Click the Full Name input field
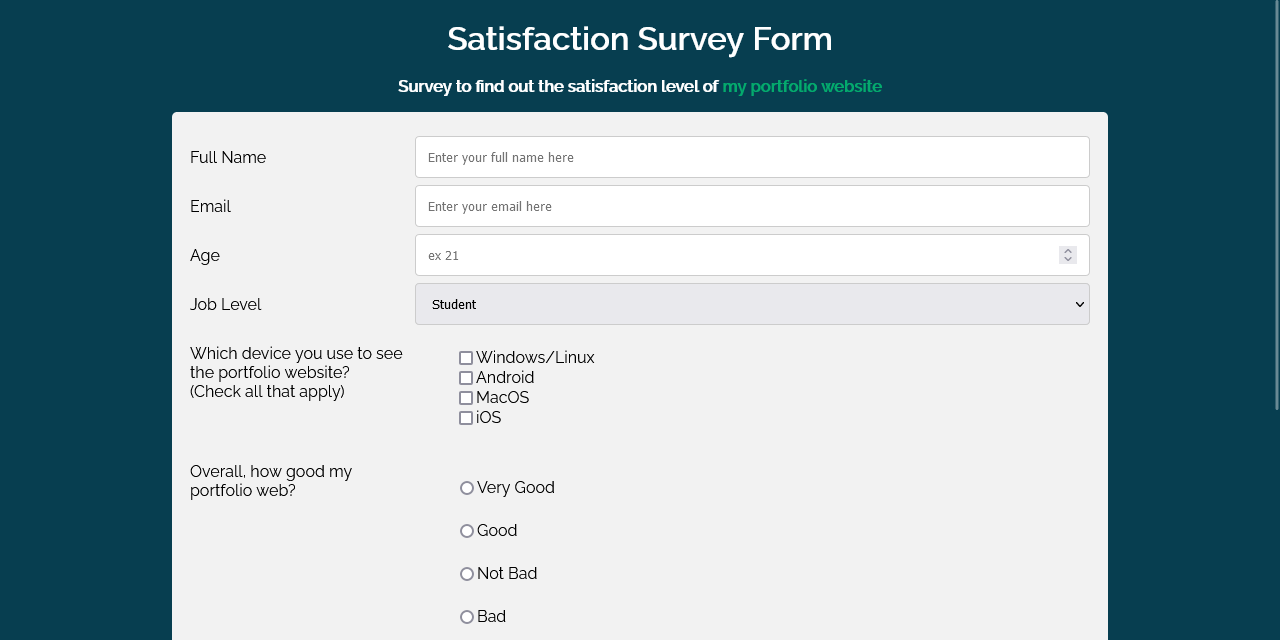This screenshot has height=640, width=1280. click(x=752, y=157)
